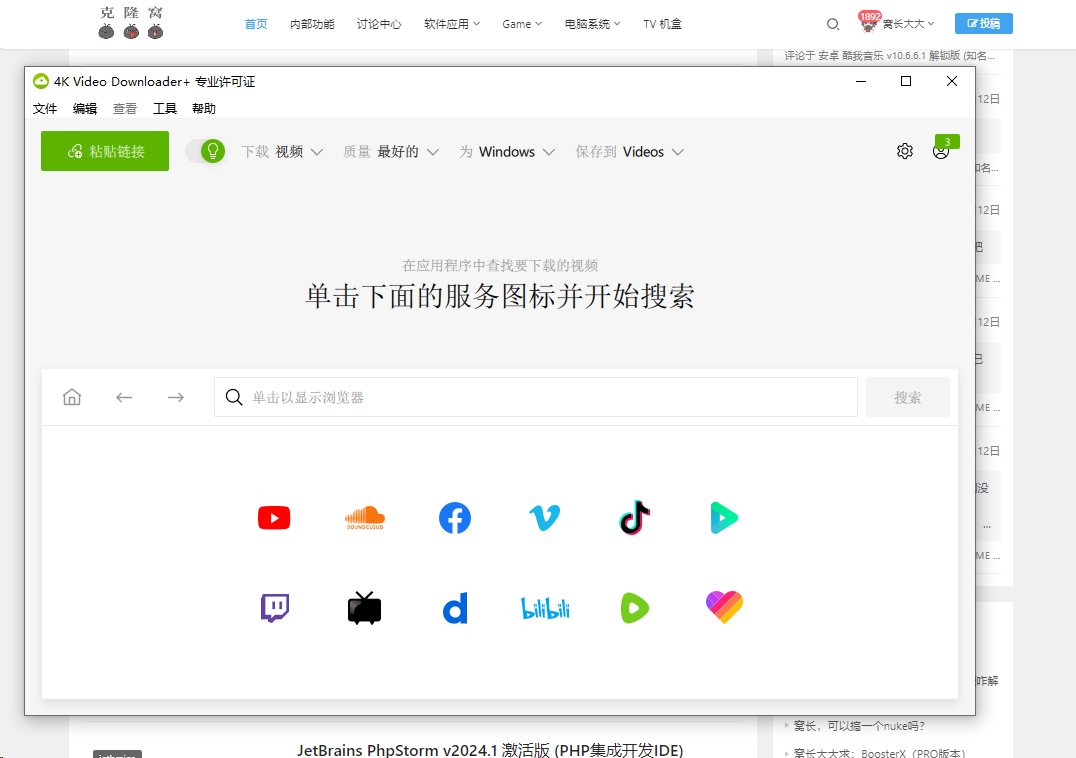Open 帮助 menu
The height and width of the screenshot is (758, 1076).
(x=204, y=108)
